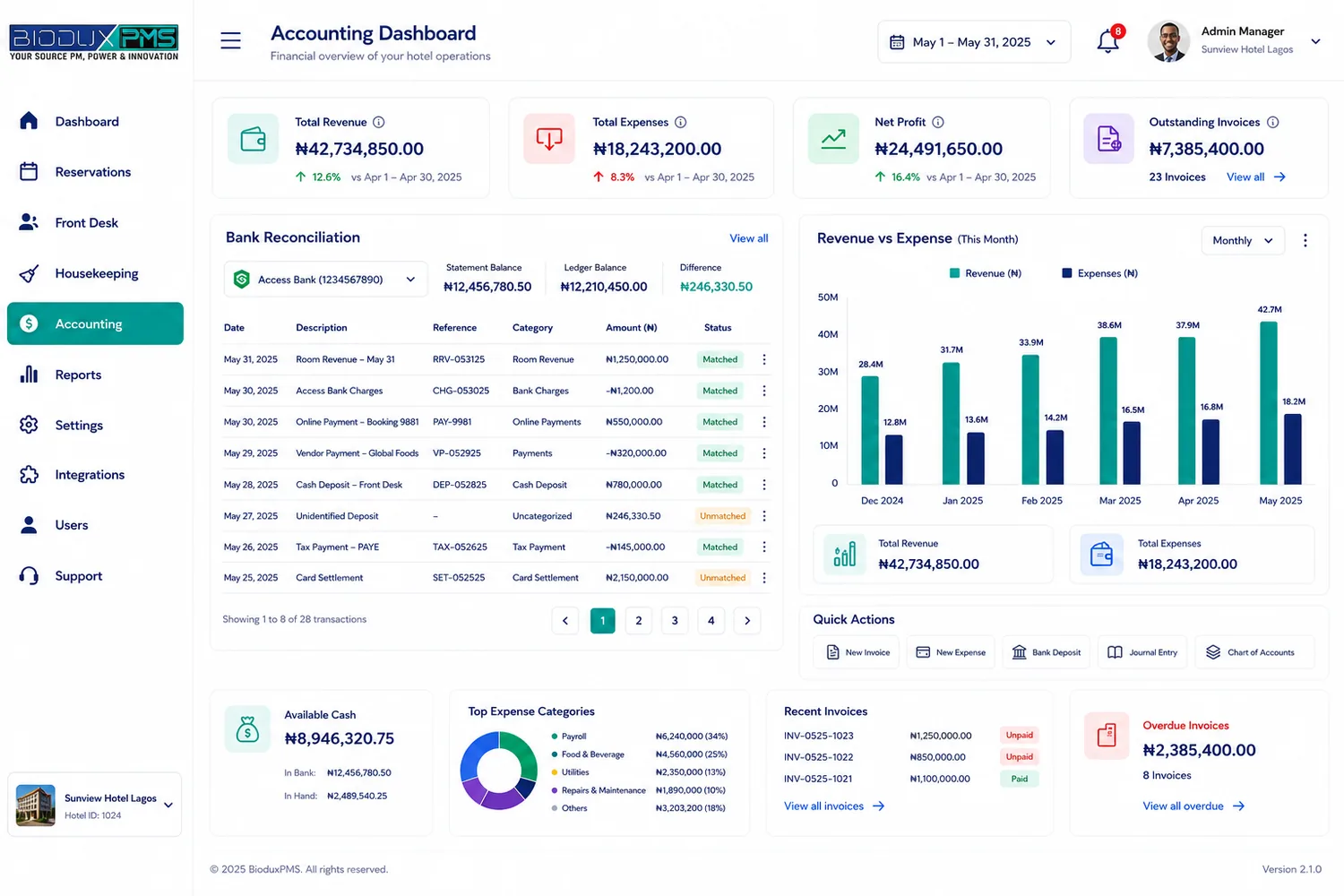This screenshot has height=896, width=1344.
Task: Click the Total Revenue info icon
Action: click(378, 122)
